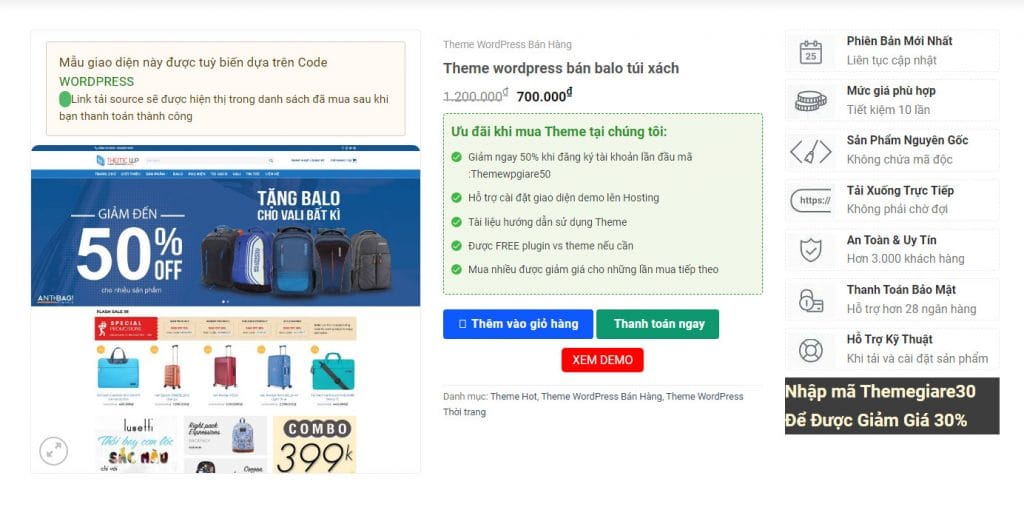
Task: Click the shield icon beside An Toàn & Uy Tín
Action: [810, 250]
